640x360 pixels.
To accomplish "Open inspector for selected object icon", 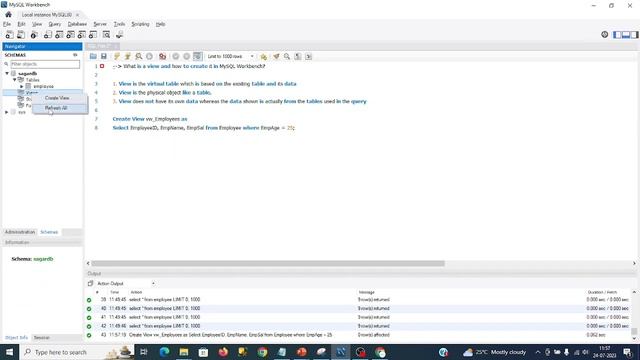I will (x=34, y=35).
